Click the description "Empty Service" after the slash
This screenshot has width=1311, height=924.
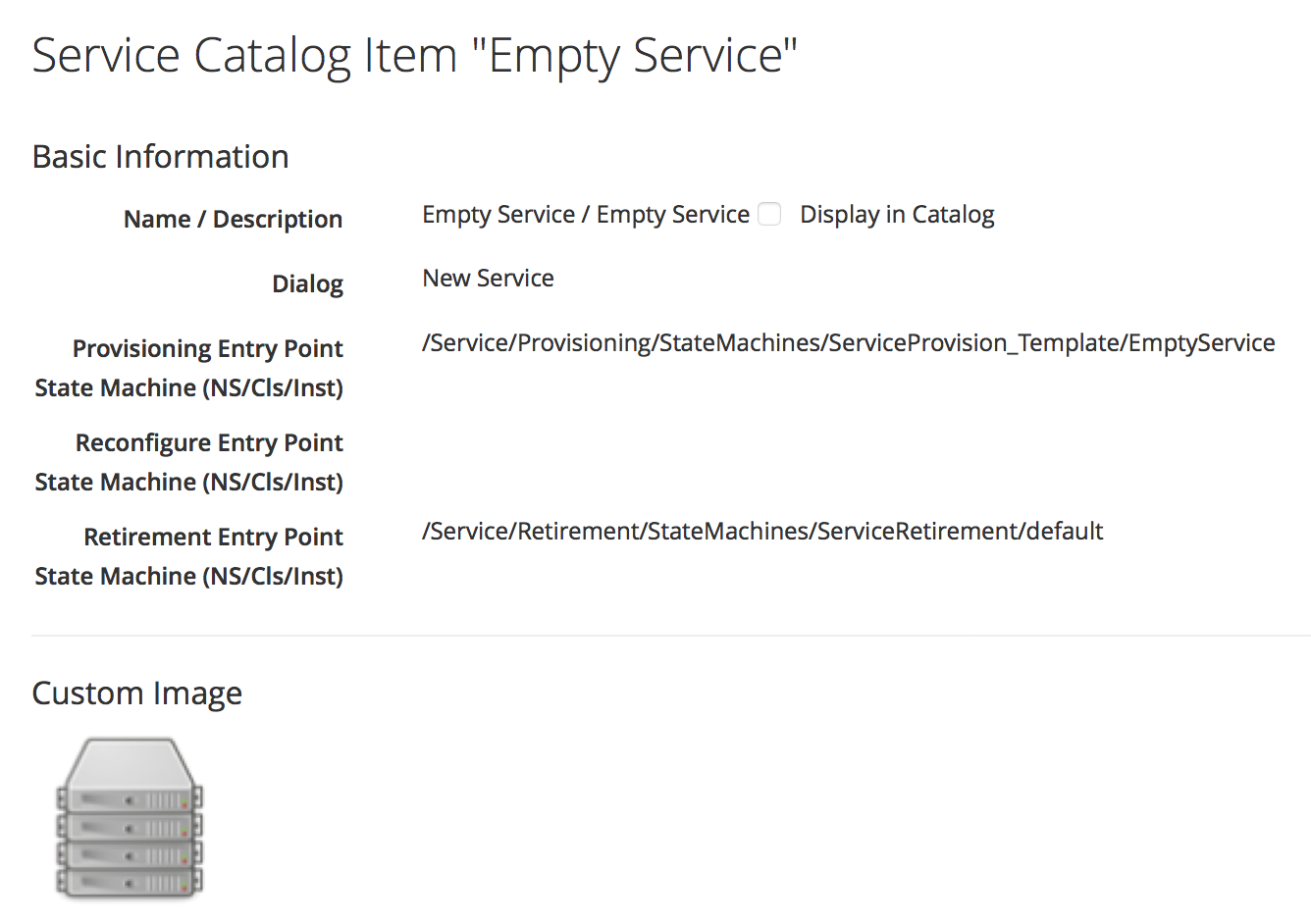pyautogui.click(x=673, y=215)
